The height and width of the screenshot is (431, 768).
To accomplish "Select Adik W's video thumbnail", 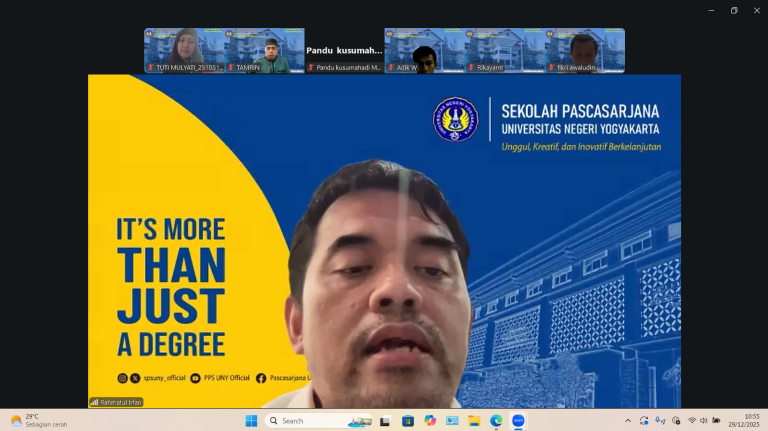I will [x=425, y=50].
